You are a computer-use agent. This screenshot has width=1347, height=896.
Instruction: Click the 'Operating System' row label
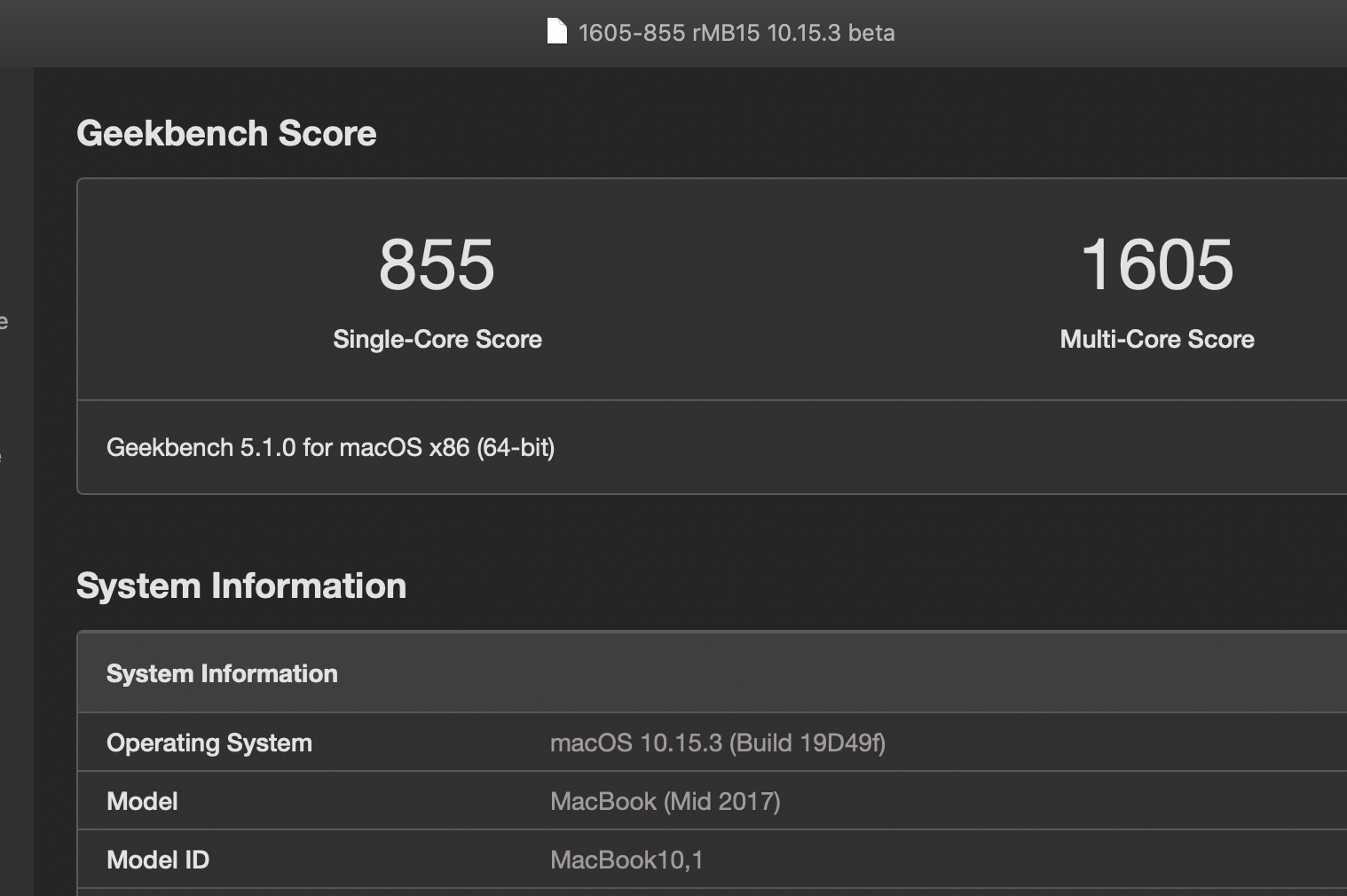click(209, 743)
